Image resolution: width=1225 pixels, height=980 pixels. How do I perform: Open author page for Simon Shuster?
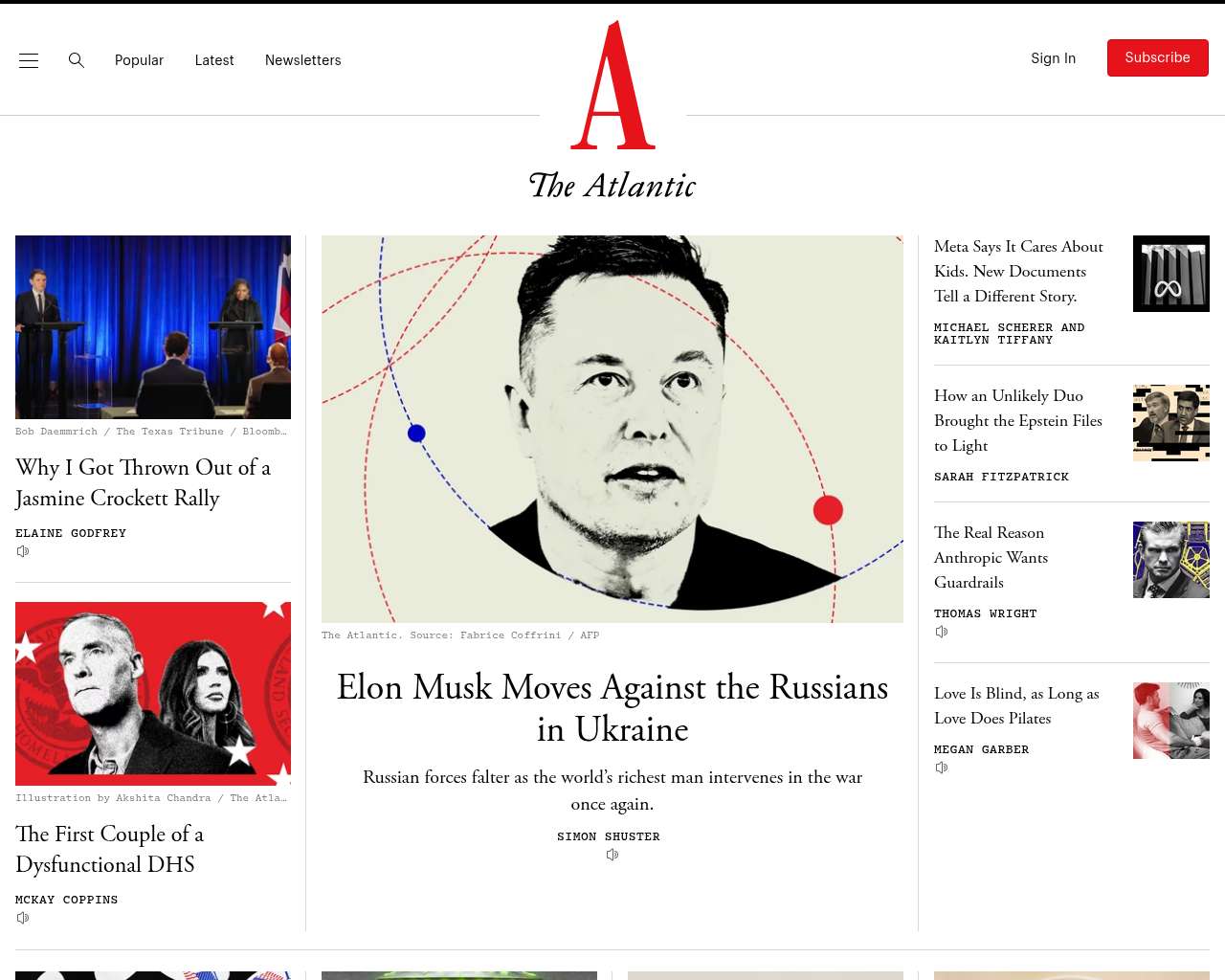click(609, 836)
